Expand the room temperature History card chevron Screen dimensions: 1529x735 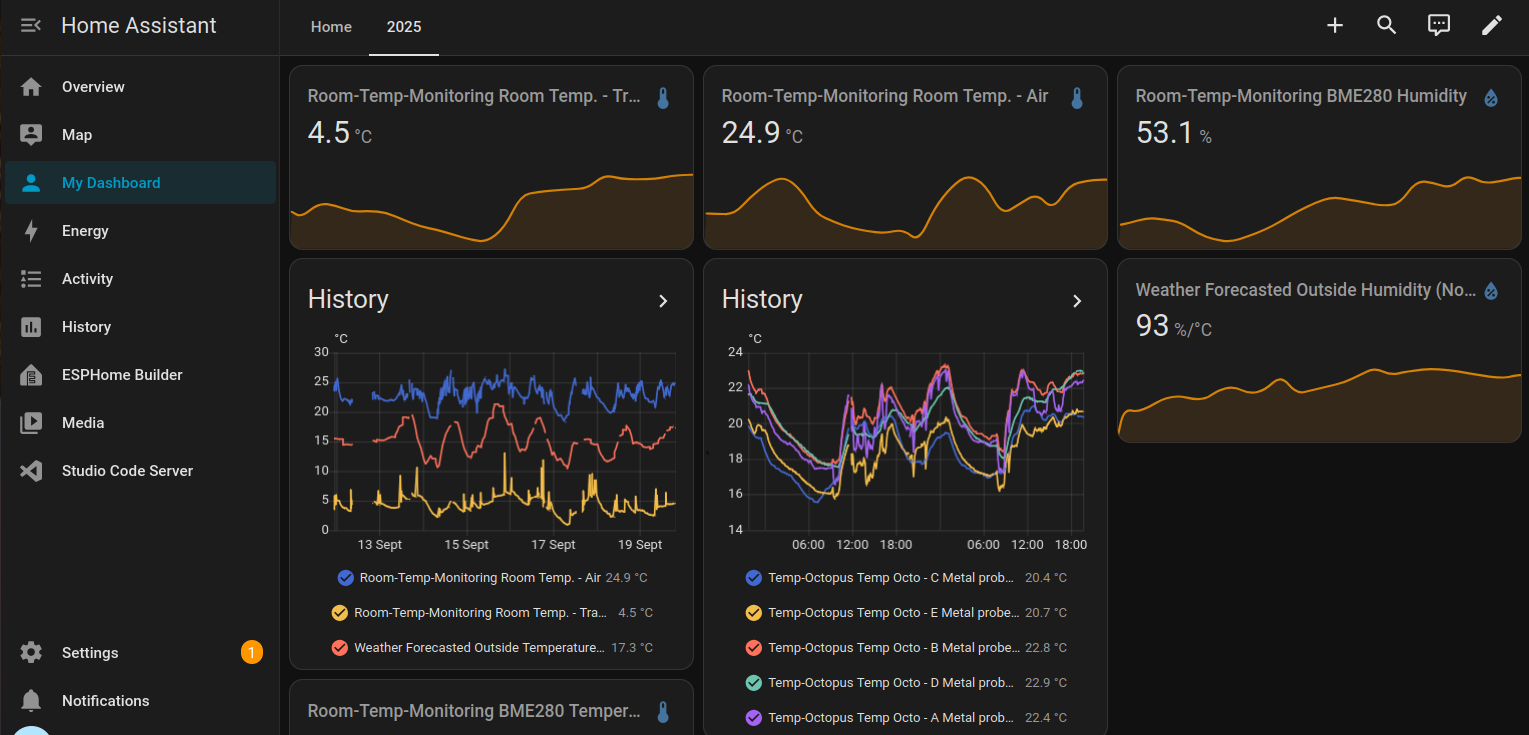click(x=663, y=301)
